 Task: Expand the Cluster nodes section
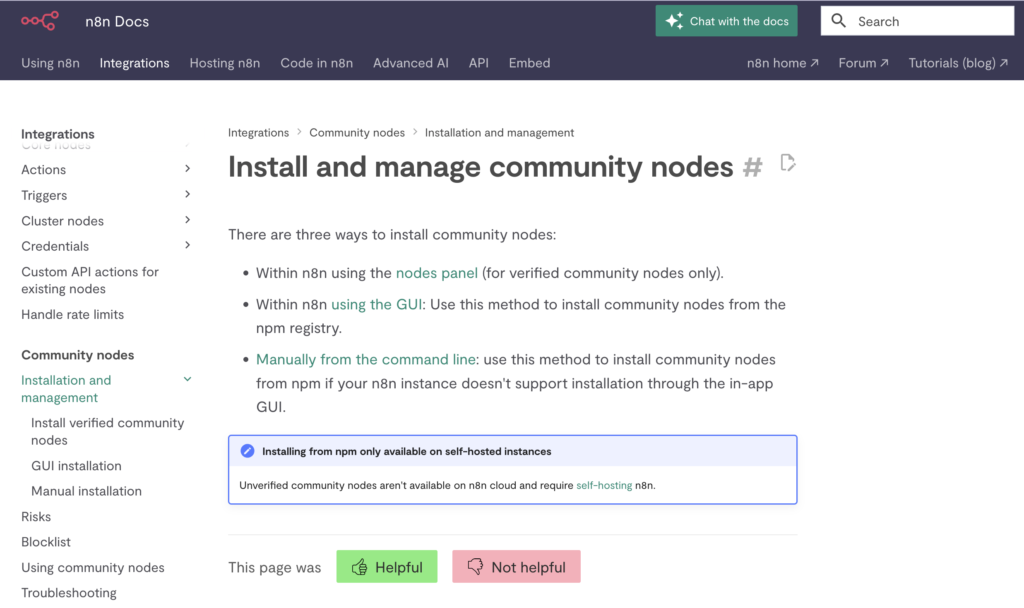point(187,220)
